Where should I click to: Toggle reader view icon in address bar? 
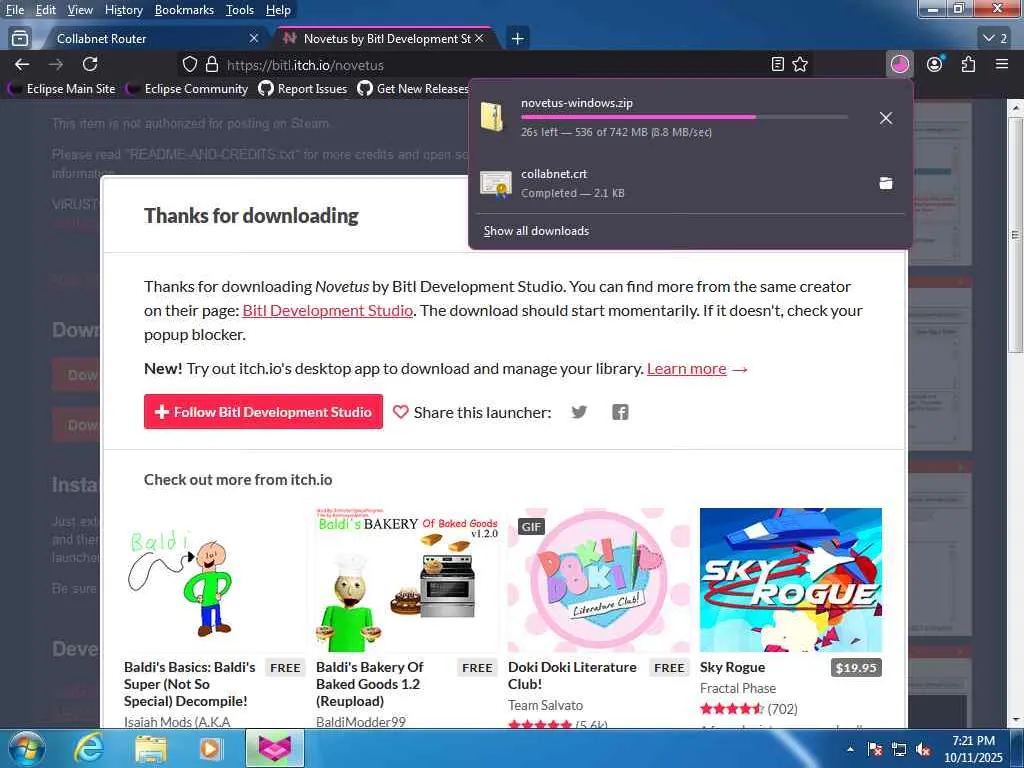pyautogui.click(x=777, y=64)
